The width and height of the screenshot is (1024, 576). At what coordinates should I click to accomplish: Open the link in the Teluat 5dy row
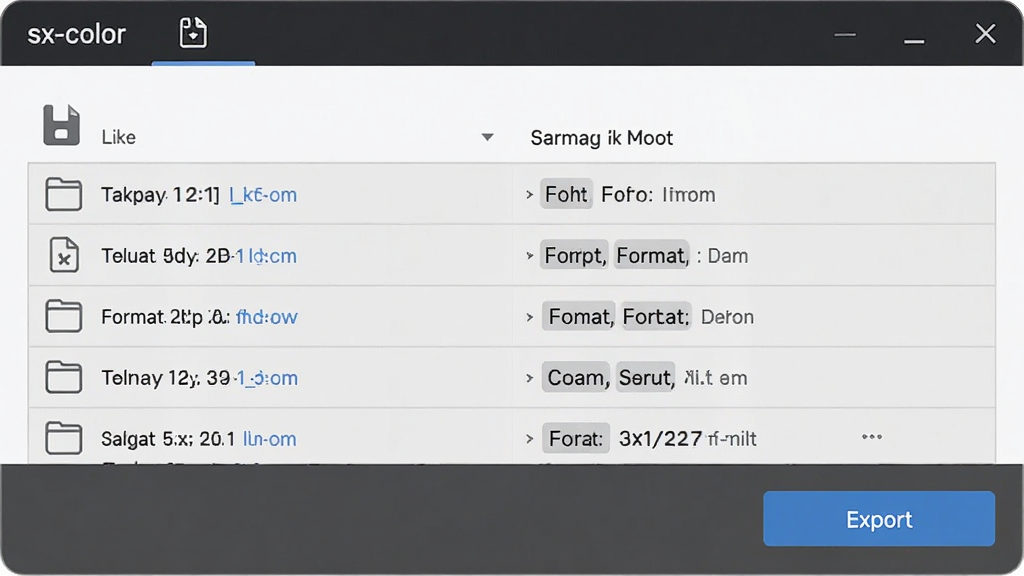pos(266,256)
